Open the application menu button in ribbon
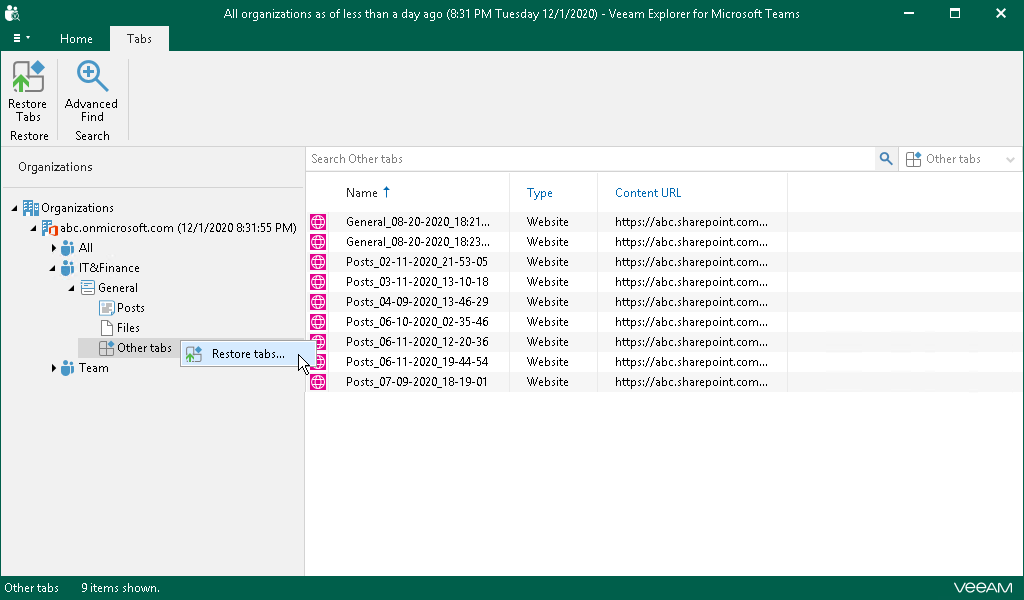1024x600 pixels. (21, 39)
